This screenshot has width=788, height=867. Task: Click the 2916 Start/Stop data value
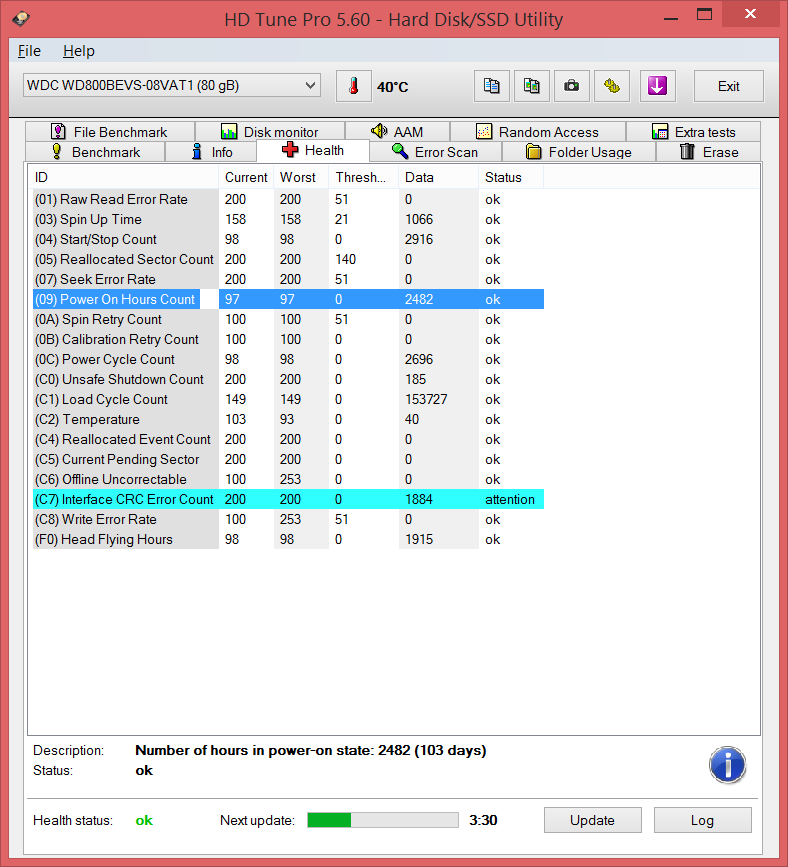tap(419, 239)
